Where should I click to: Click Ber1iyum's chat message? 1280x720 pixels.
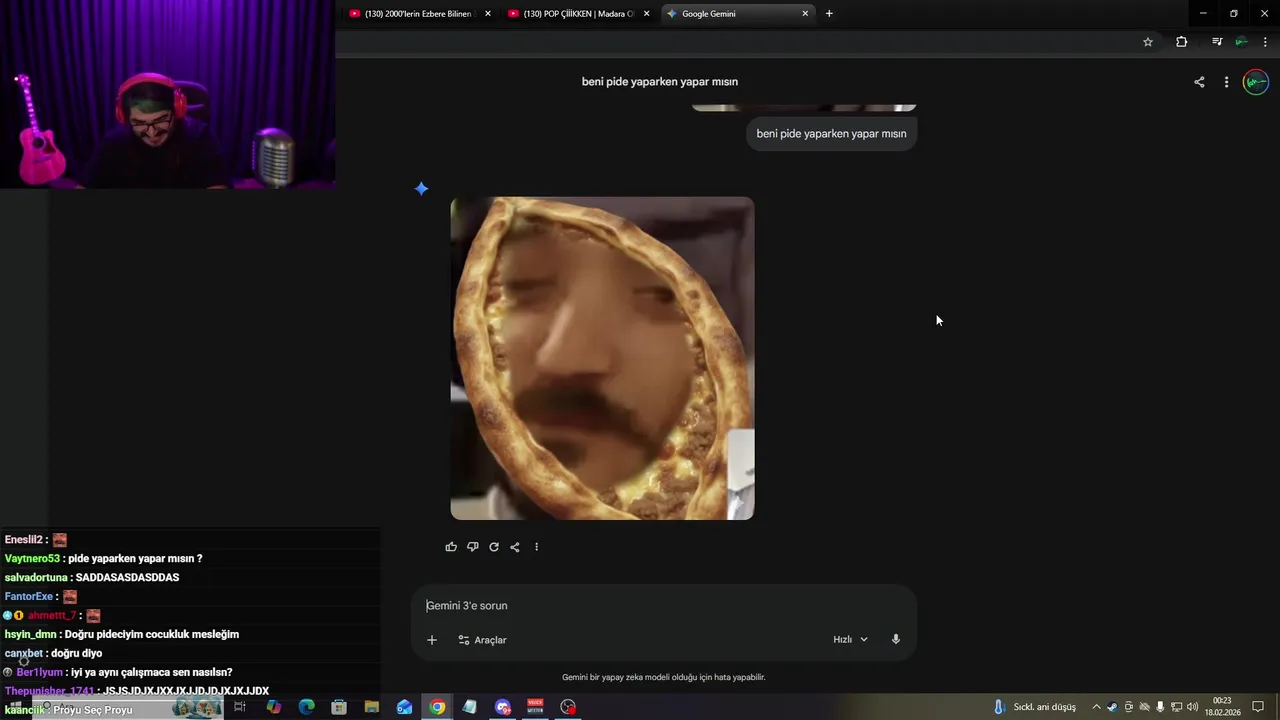click(x=118, y=673)
